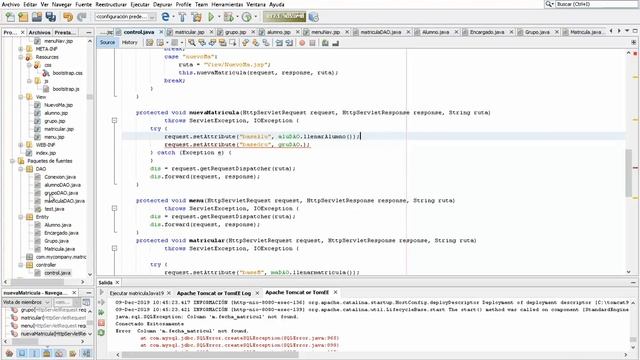
Task: Toggle Show Fields filter in Navigator
Action: [22, 353]
